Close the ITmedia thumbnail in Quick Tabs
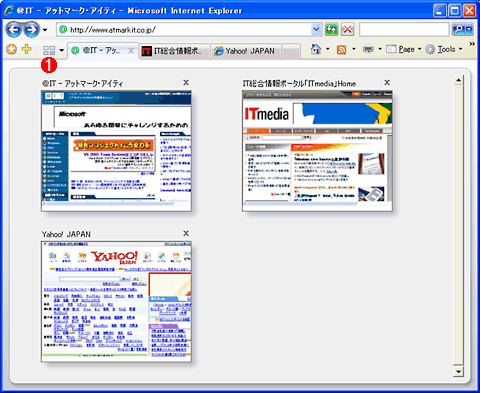The height and width of the screenshot is (393, 480). click(x=387, y=82)
